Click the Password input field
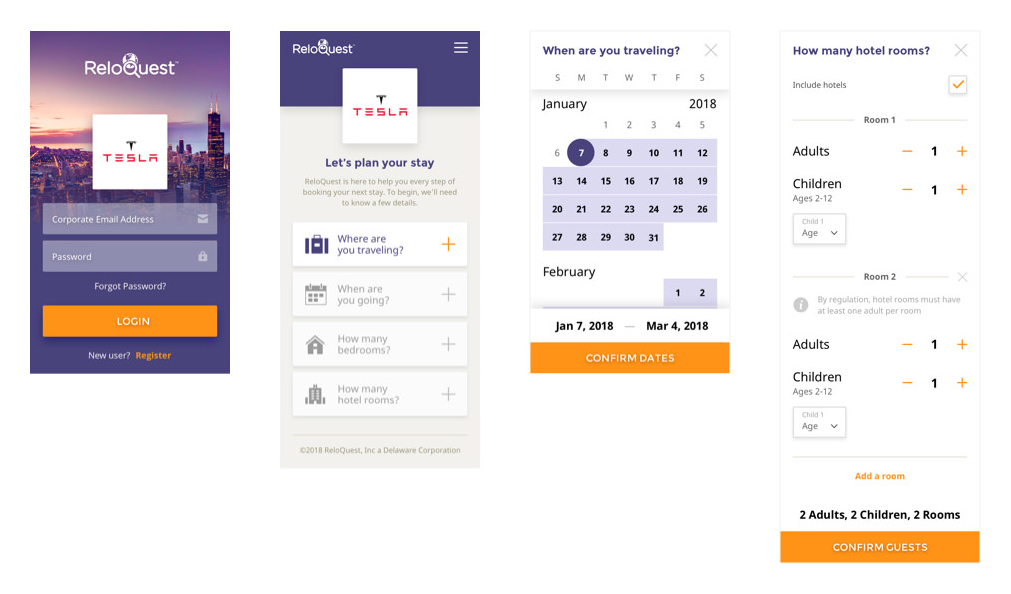This screenshot has width=1011, height=594. click(120, 256)
